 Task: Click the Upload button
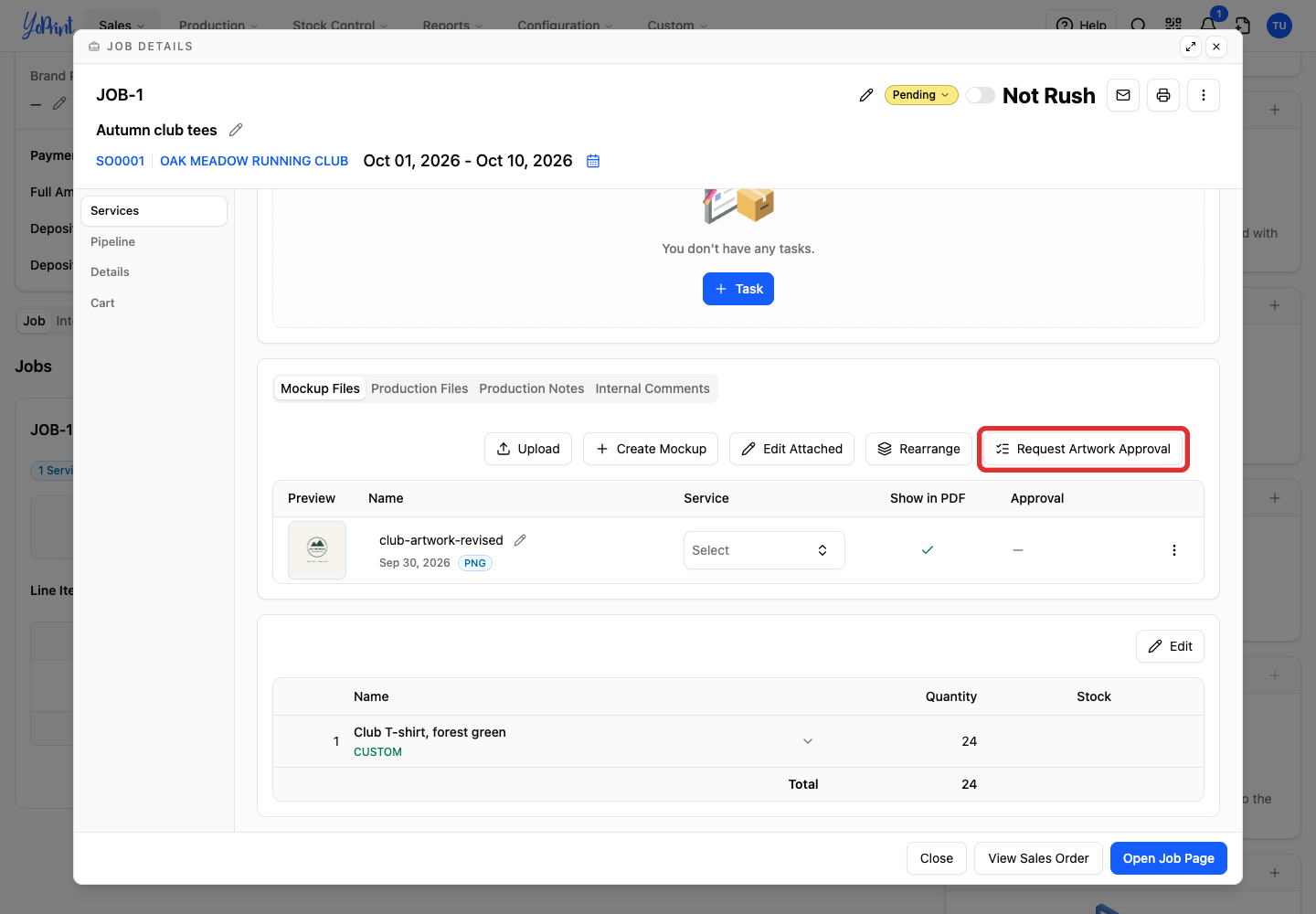(x=528, y=449)
